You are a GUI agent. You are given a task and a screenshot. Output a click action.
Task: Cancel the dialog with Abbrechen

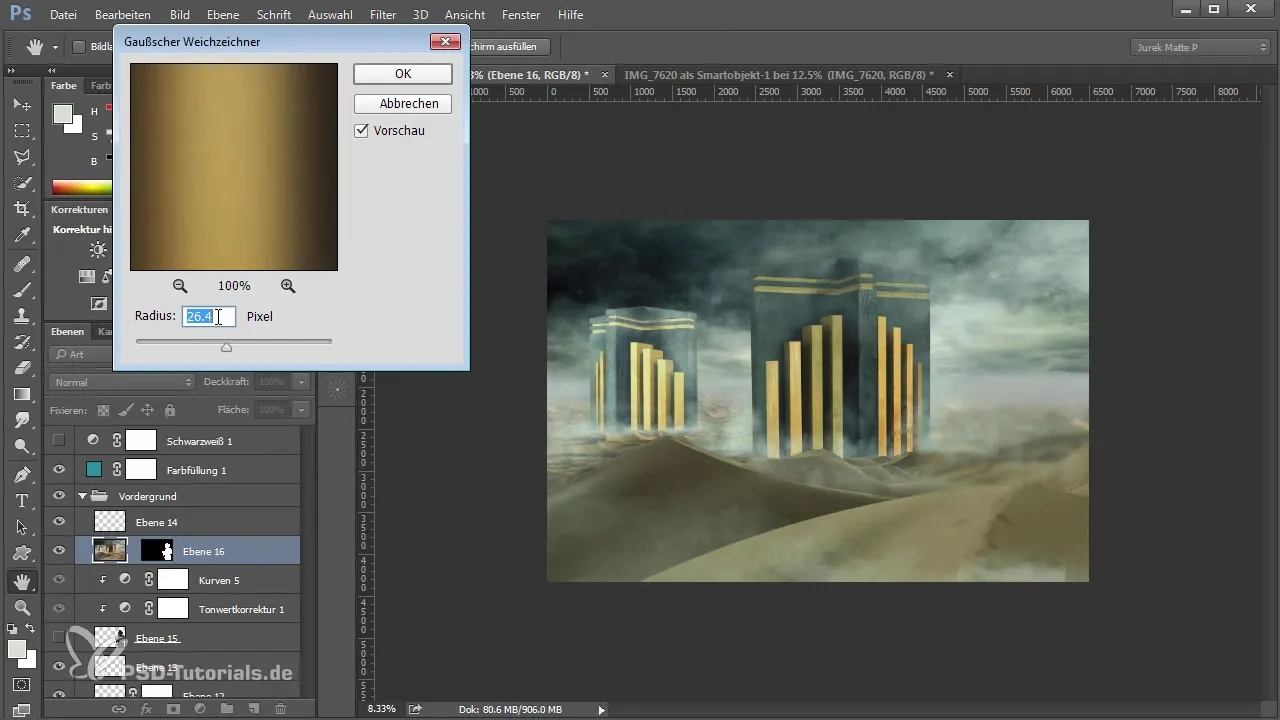click(x=402, y=104)
